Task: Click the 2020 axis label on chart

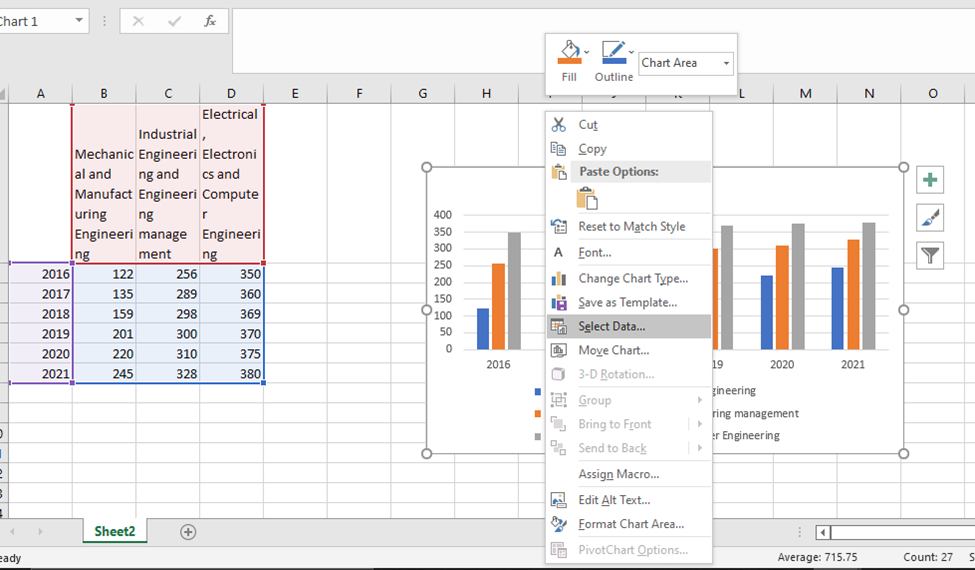Action: click(x=782, y=365)
